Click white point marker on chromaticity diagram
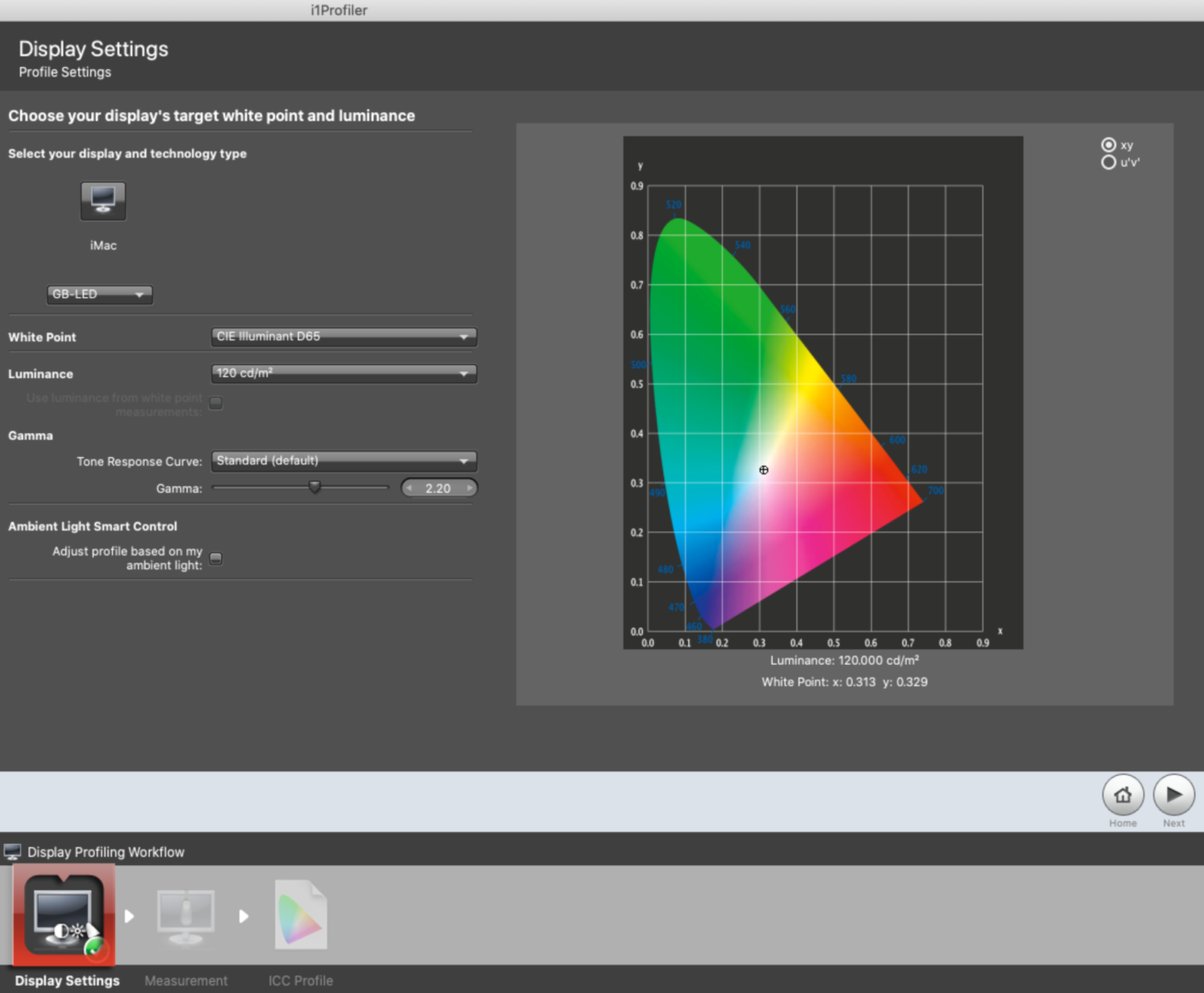The image size is (1204, 993). coord(763,470)
